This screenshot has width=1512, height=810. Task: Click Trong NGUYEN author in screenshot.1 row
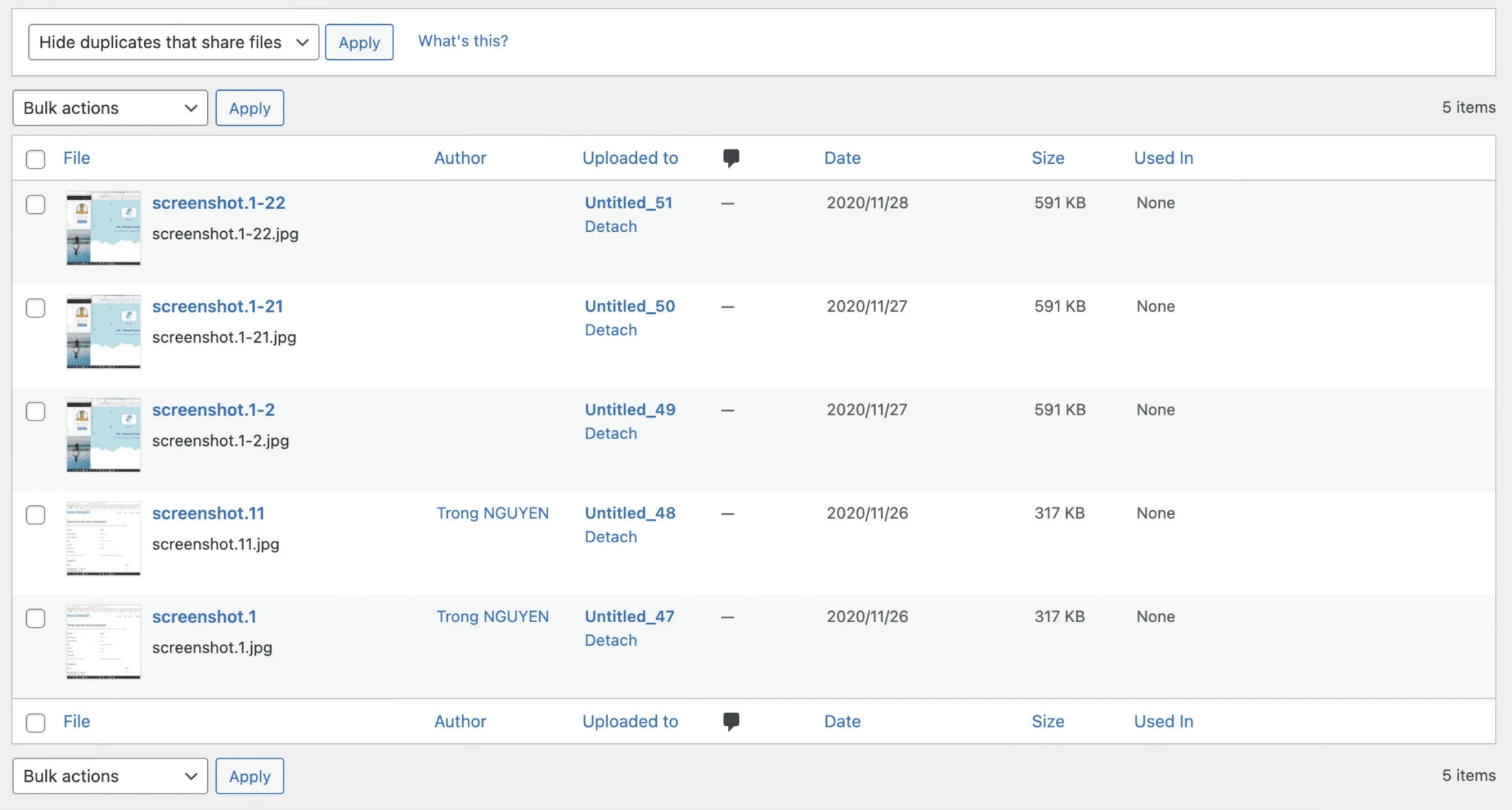pyautogui.click(x=493, y=617)
